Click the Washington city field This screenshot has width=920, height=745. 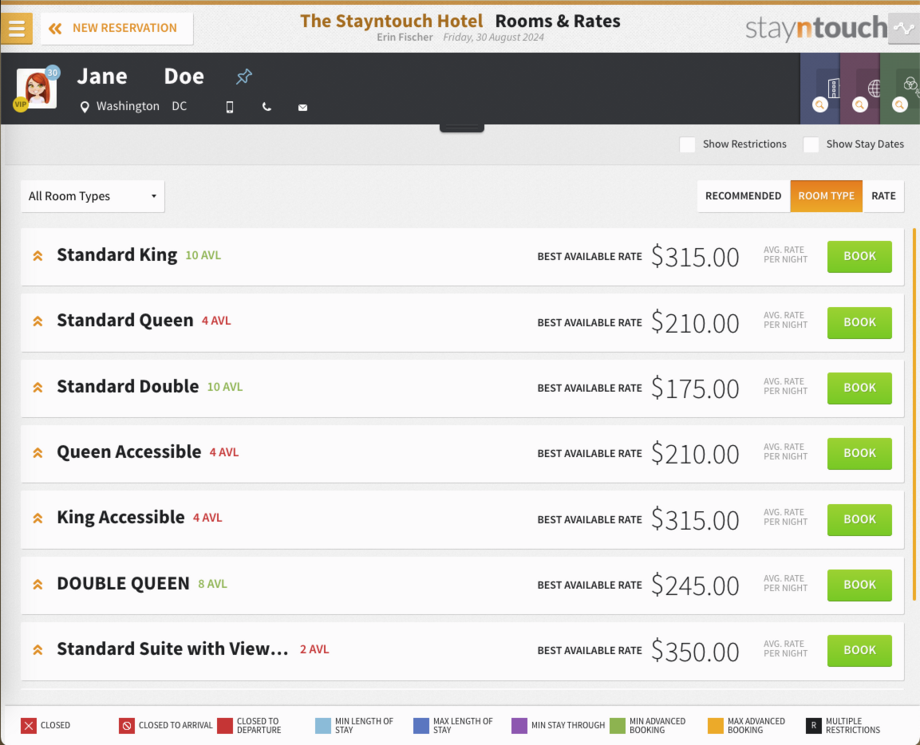pyautogui.click(x=128, y=106)
